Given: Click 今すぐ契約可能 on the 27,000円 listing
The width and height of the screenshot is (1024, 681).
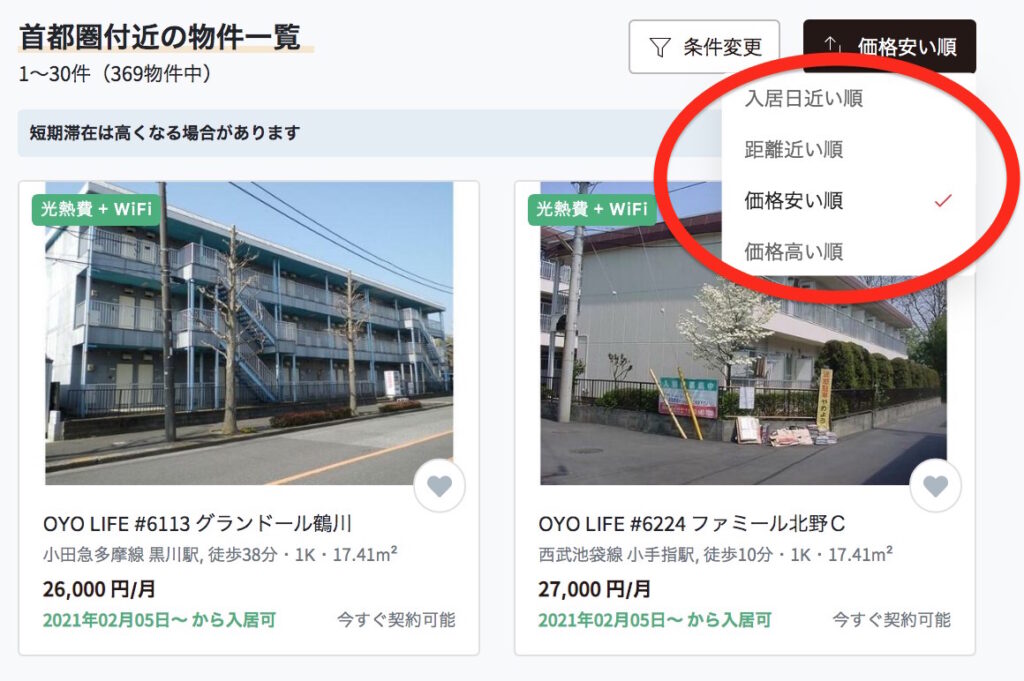Looking at the screenshot, I should [891, 620].
